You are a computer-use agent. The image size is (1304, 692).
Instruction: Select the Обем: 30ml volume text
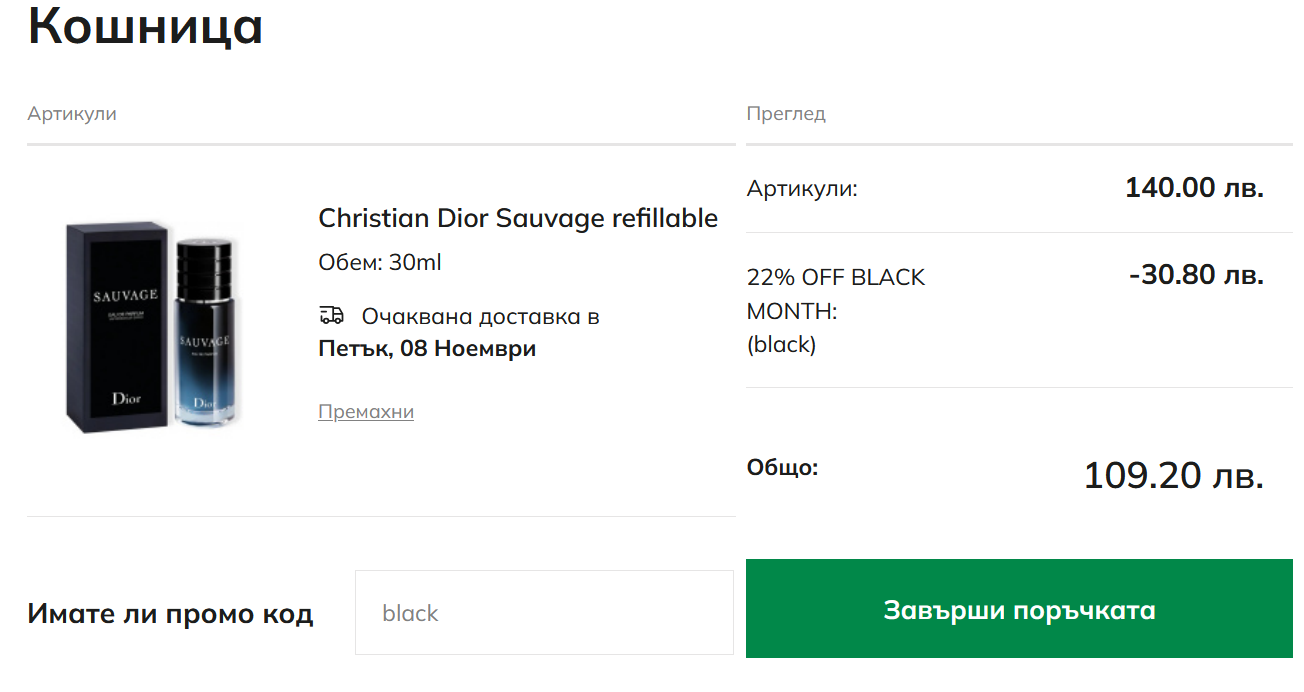click(x=380, y=263)
